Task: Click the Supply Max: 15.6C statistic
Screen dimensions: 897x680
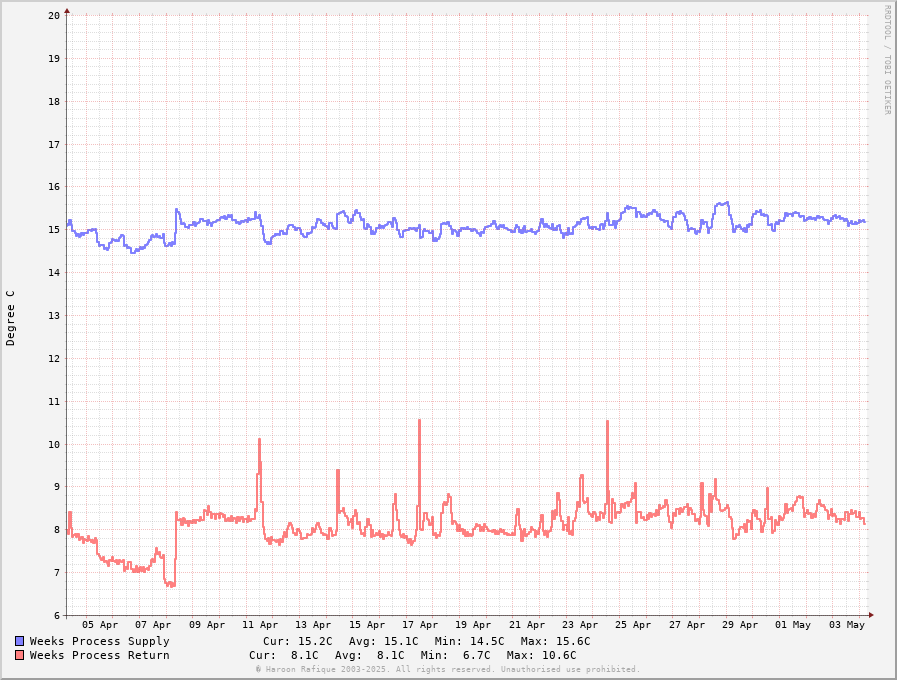Action: click(x=548, y=641)
